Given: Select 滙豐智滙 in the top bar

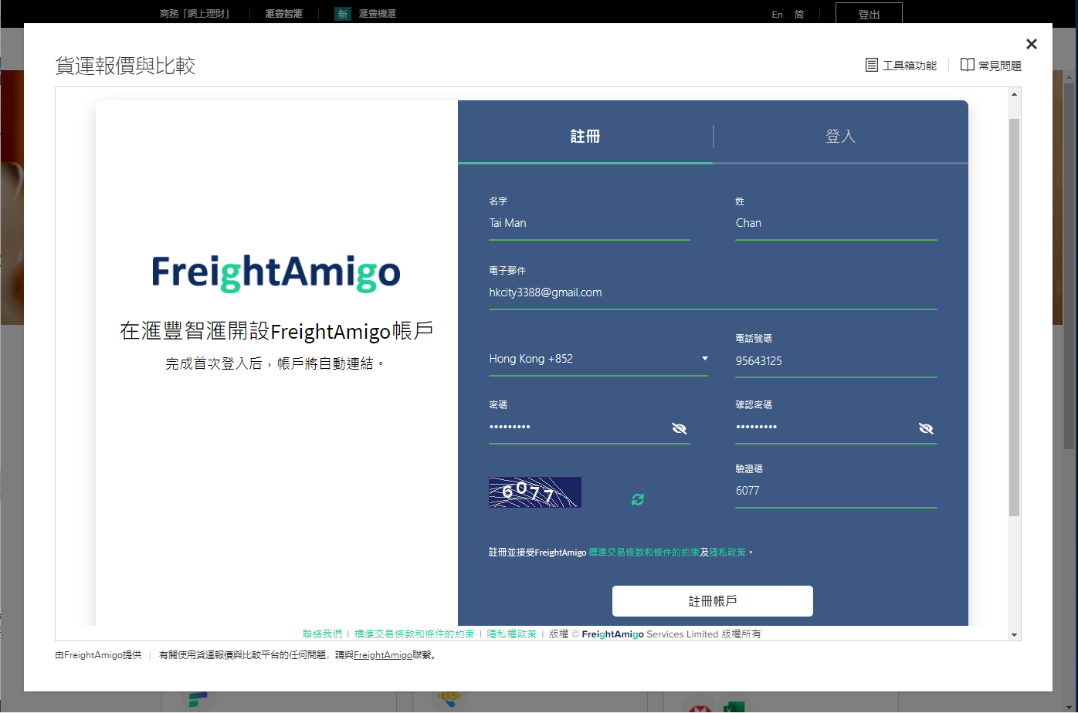Looking at the screenshot, I should click(x=284, y=14).
